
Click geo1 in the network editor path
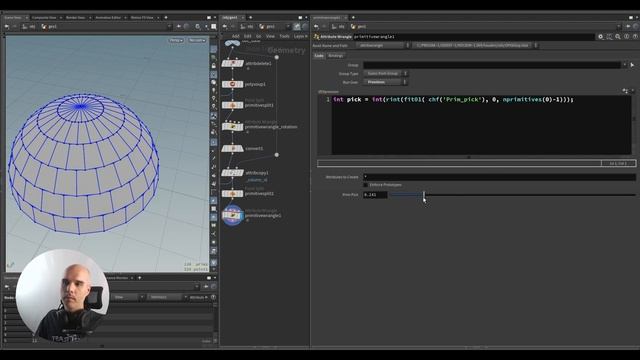267,27
